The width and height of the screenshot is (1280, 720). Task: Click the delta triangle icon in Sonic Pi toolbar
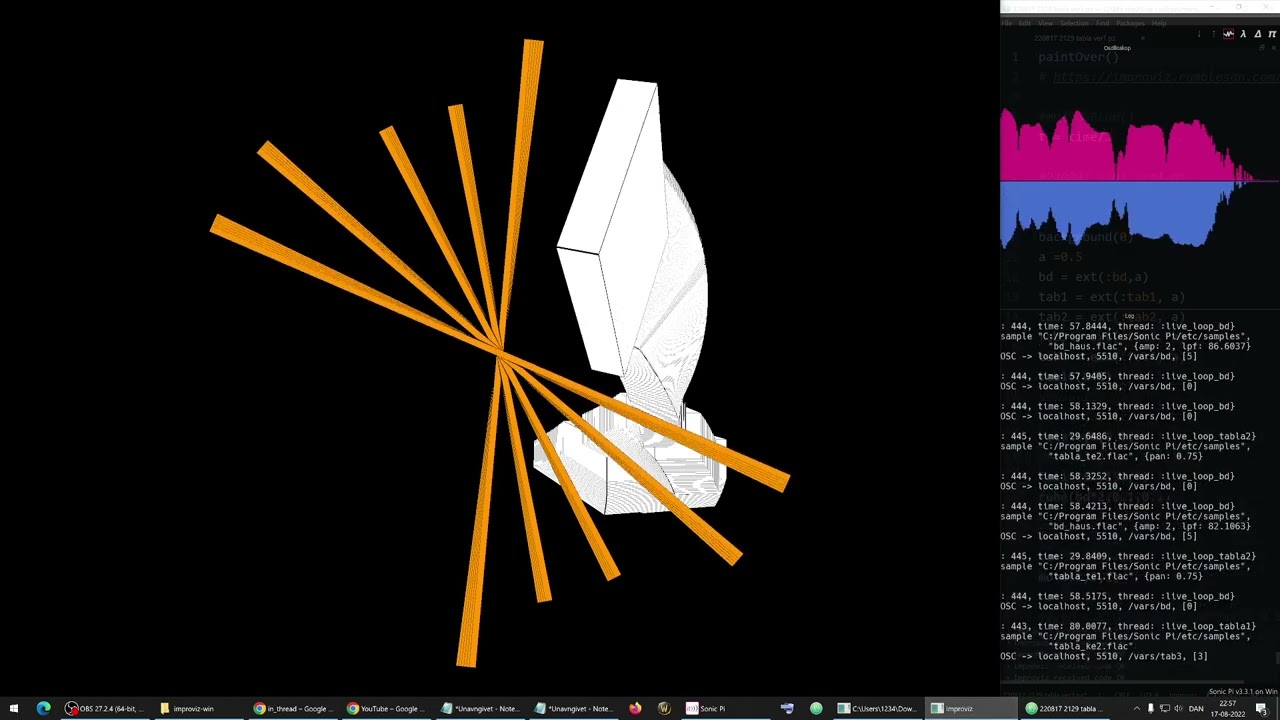(x=1258, y=34)
